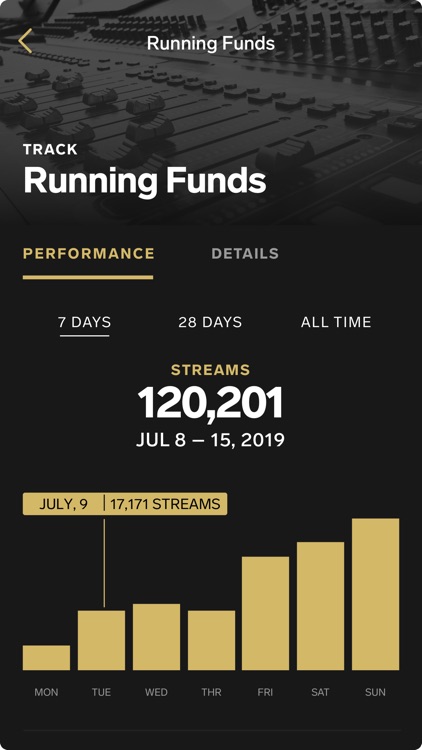Choose the 28 Days range

[210, 322]
